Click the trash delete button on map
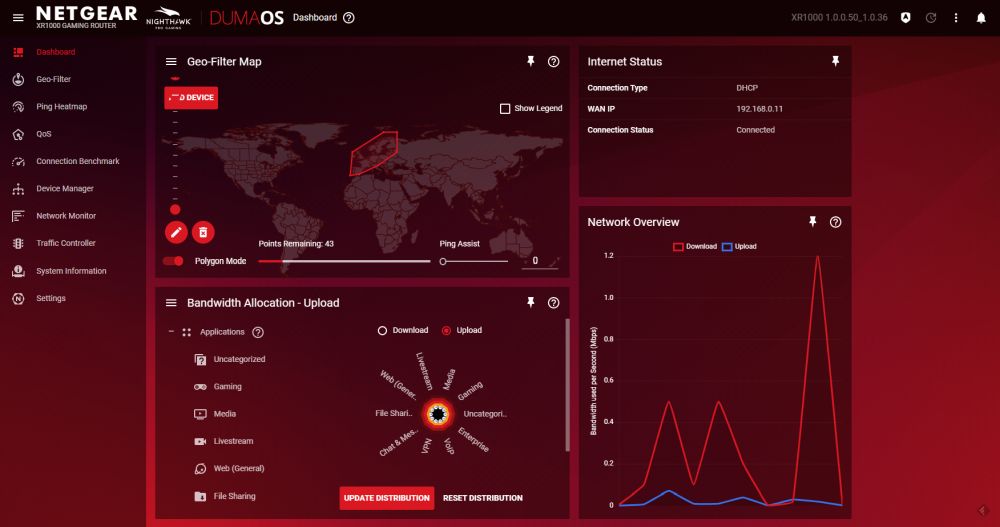The width and height of the screenshot is (1000, 527). click(203, 232)
